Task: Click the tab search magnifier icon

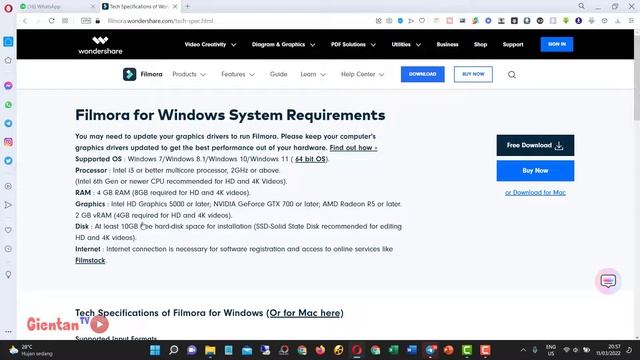Action: (581, 6)
